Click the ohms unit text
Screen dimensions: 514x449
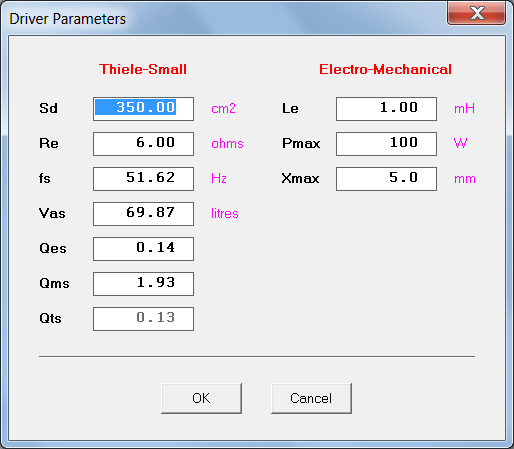(227, 144)
